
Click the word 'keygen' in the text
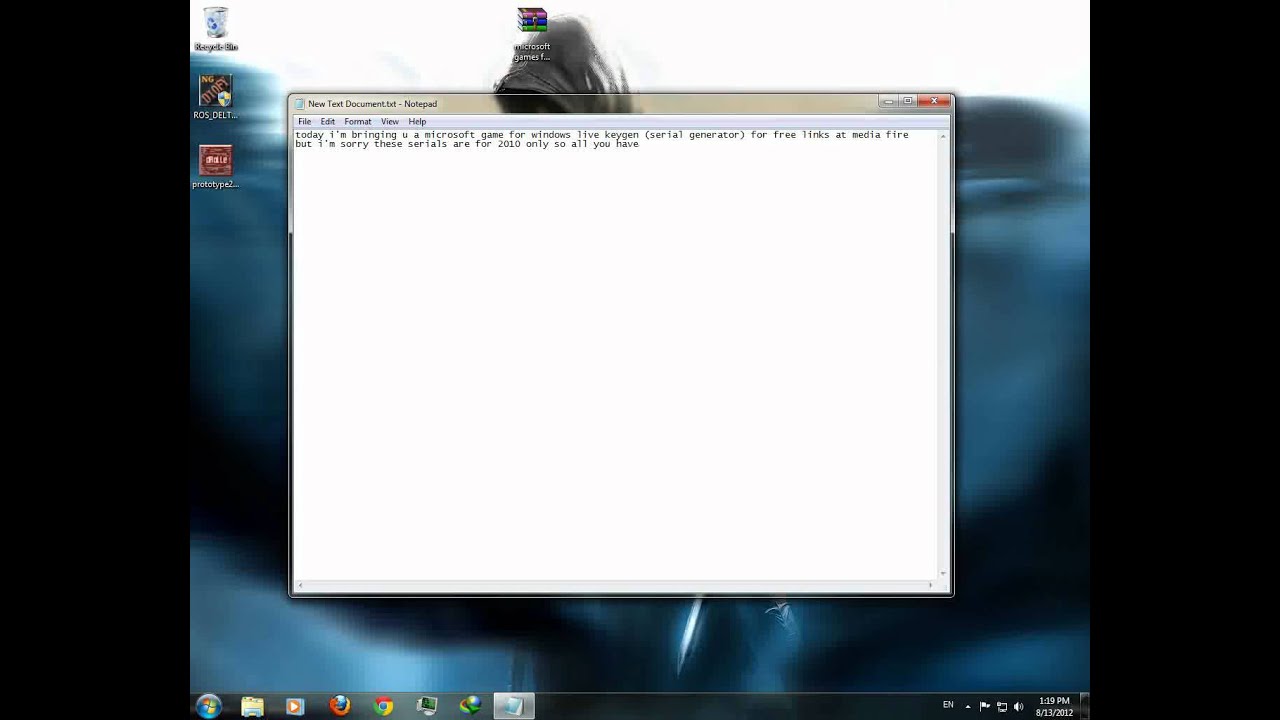621,134
